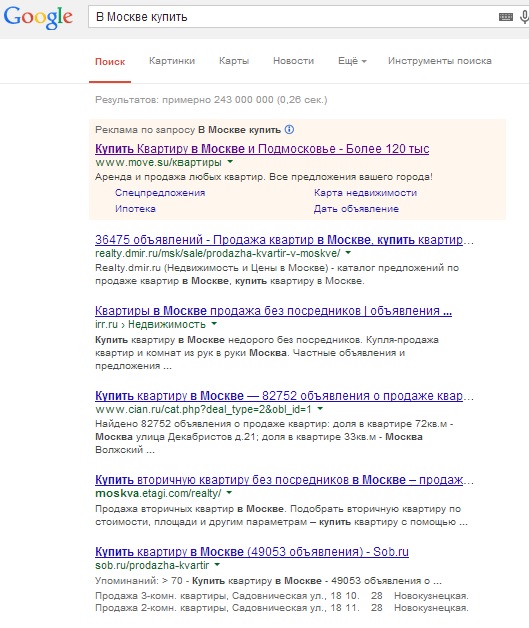
Task: Switch to the Карты tab
Action: pyautogui.click(x=234, y=61)
